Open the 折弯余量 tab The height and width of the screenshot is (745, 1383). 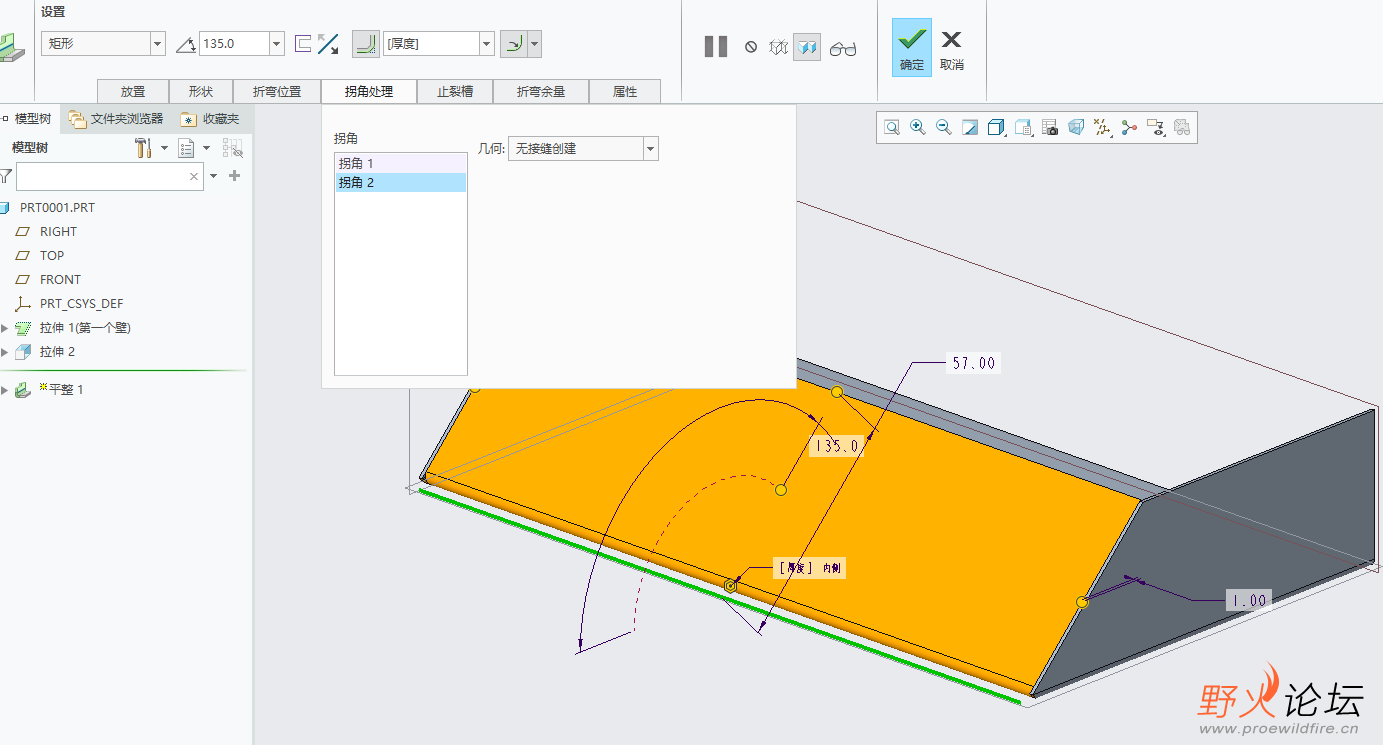click(541, 91)
